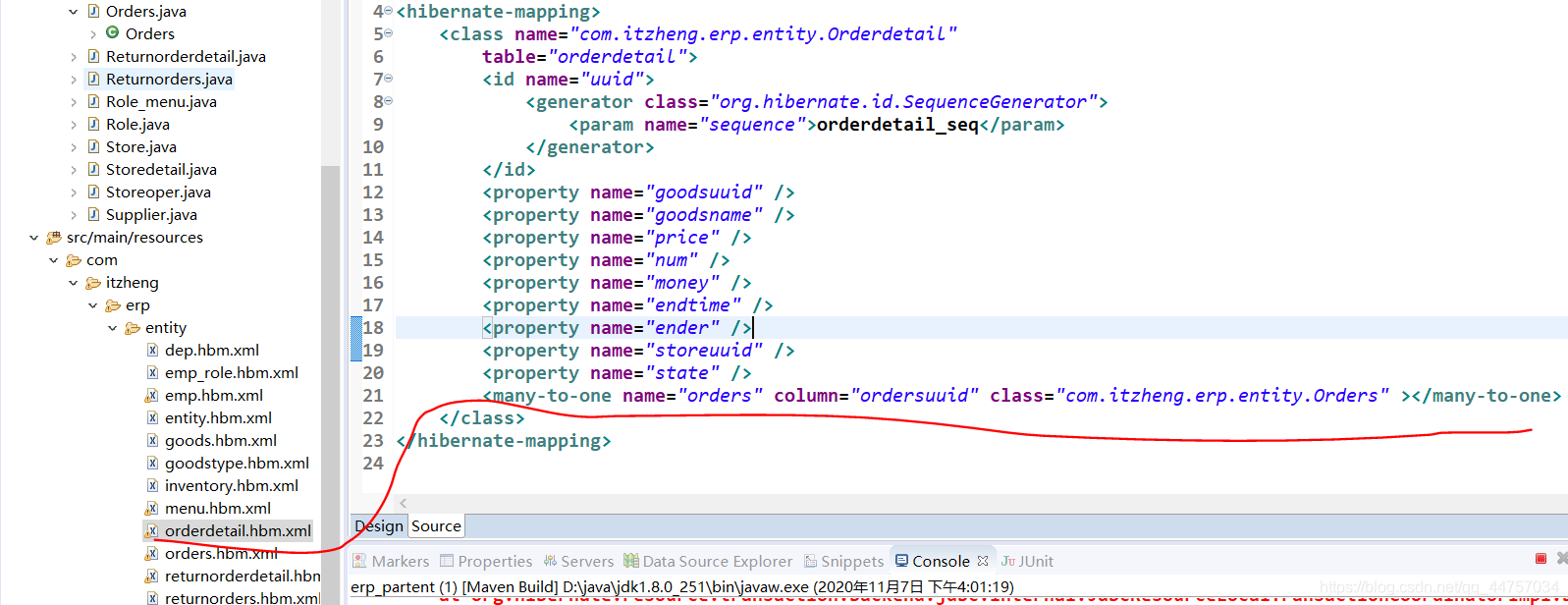Click the Snippets view icon

click(810, 561)
